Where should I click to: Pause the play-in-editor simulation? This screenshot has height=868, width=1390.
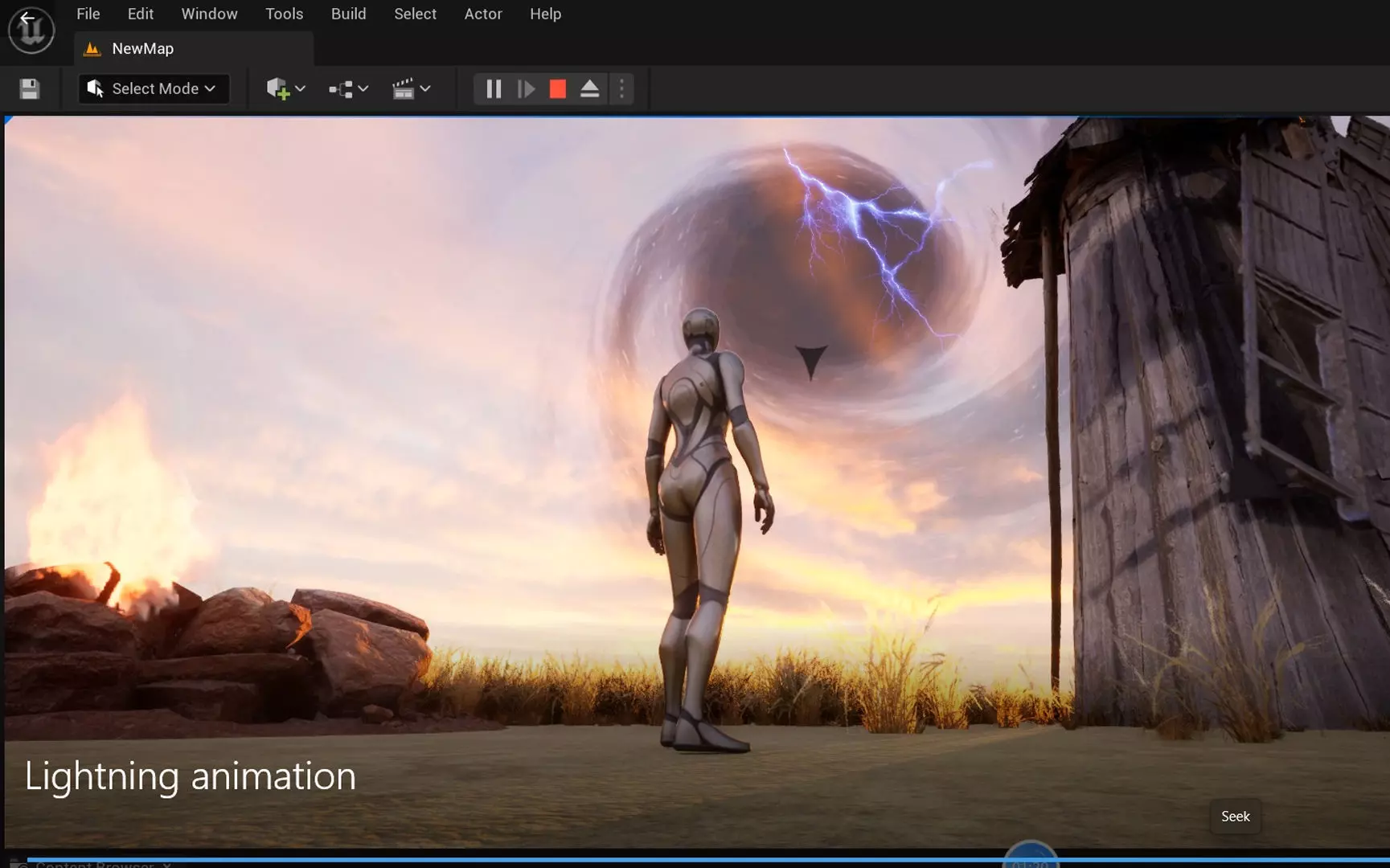494,88
